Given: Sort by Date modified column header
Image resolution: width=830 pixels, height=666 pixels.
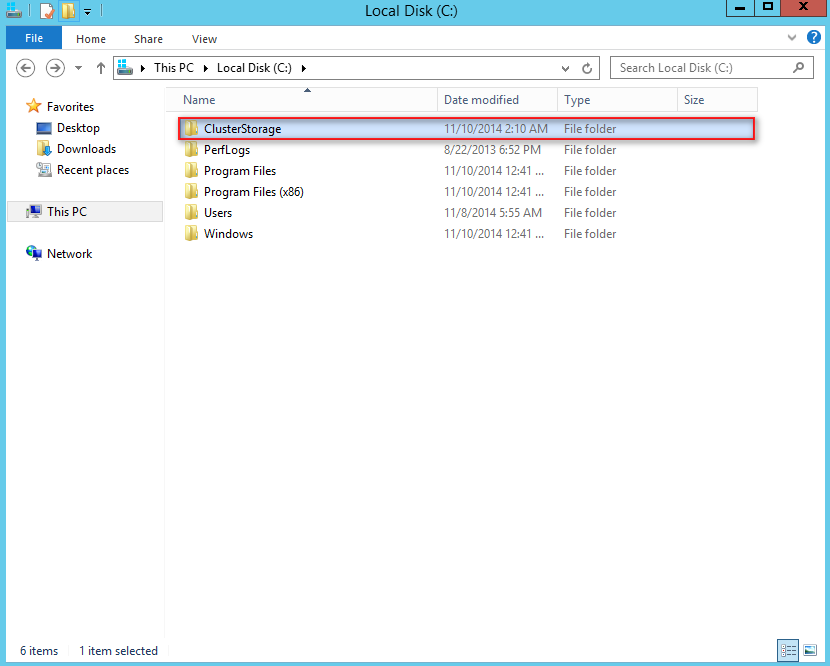Looking at the screenshot, I should [498, 100].
